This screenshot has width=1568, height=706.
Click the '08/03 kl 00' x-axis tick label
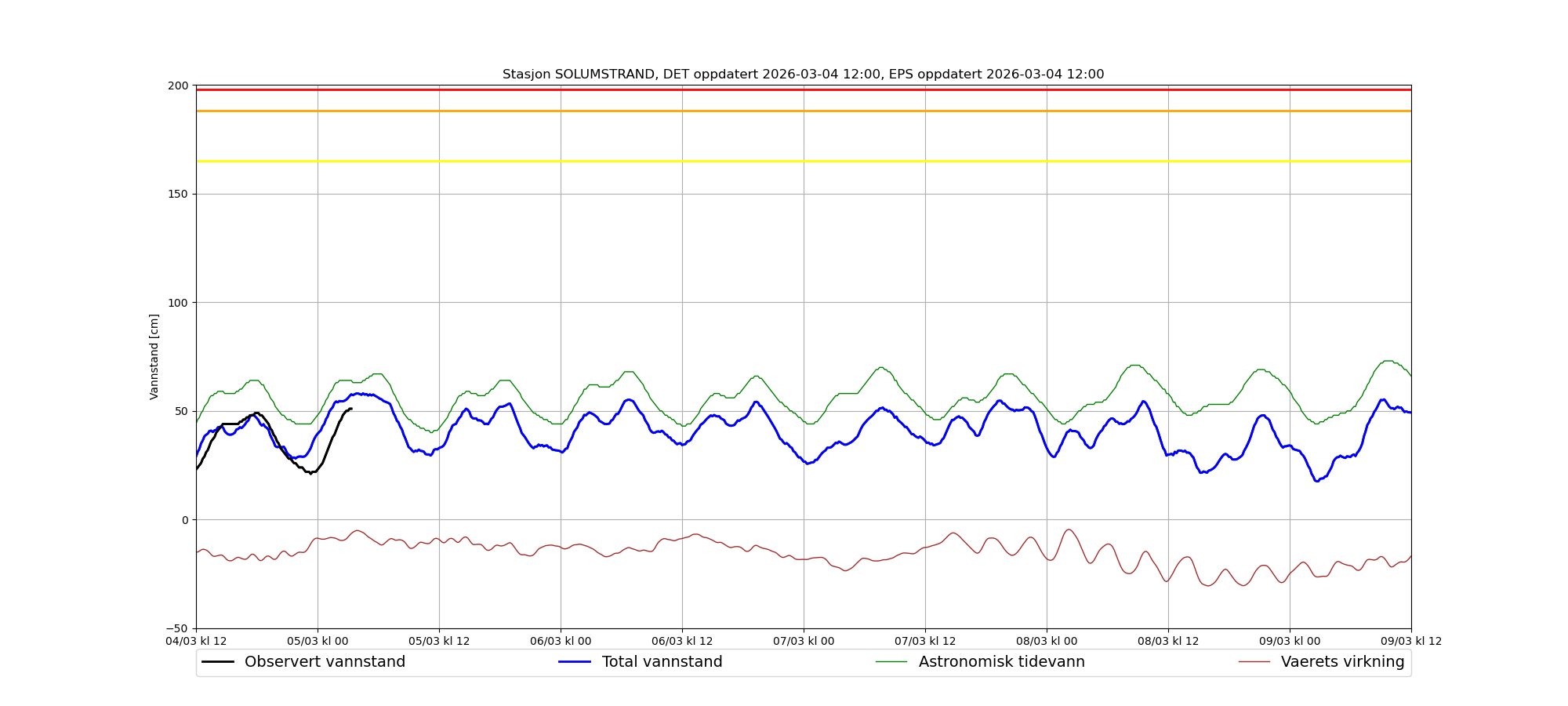[1047, 641]
